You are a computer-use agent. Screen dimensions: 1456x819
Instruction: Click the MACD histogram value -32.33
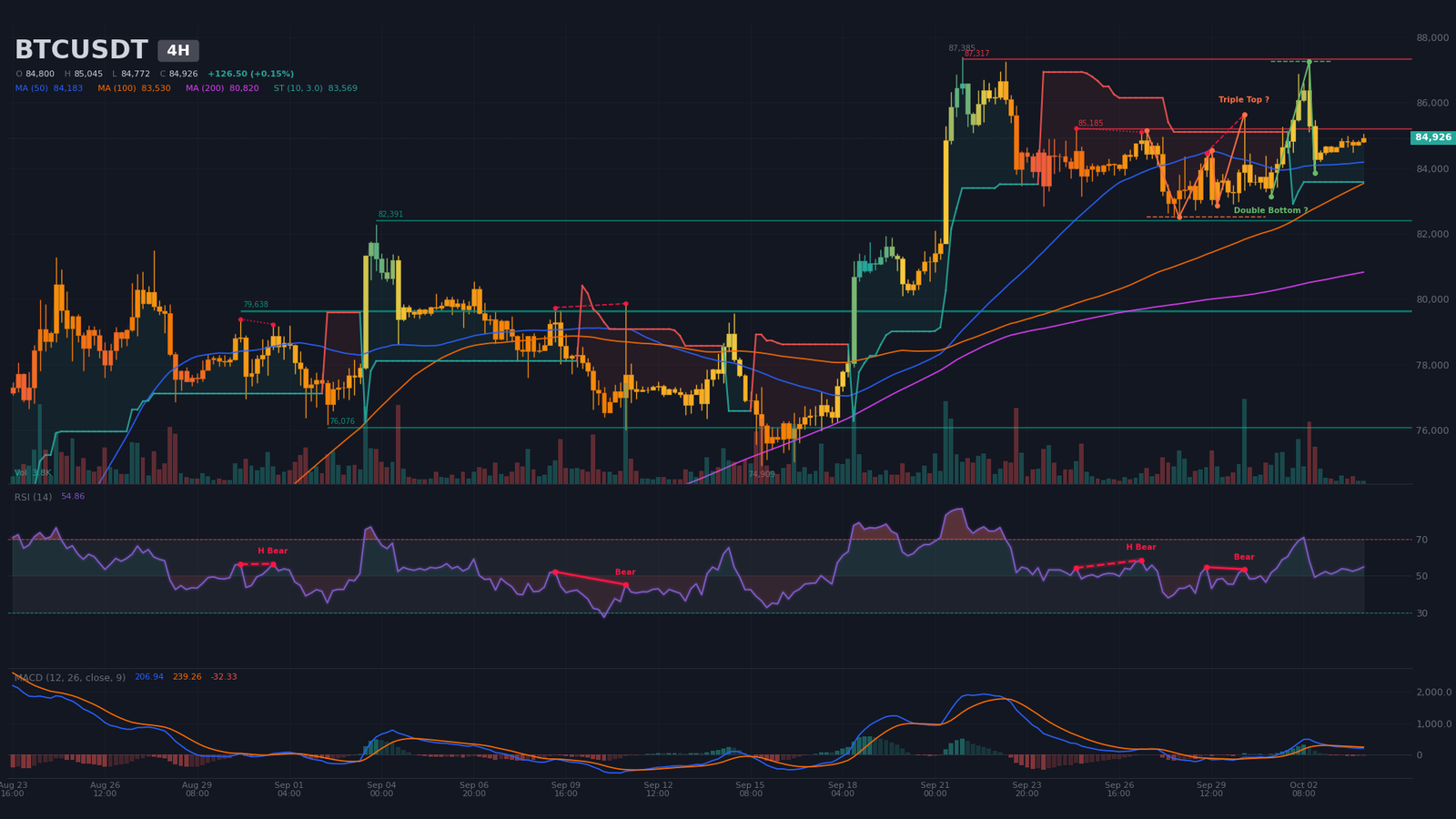click(x=224, y=677)
